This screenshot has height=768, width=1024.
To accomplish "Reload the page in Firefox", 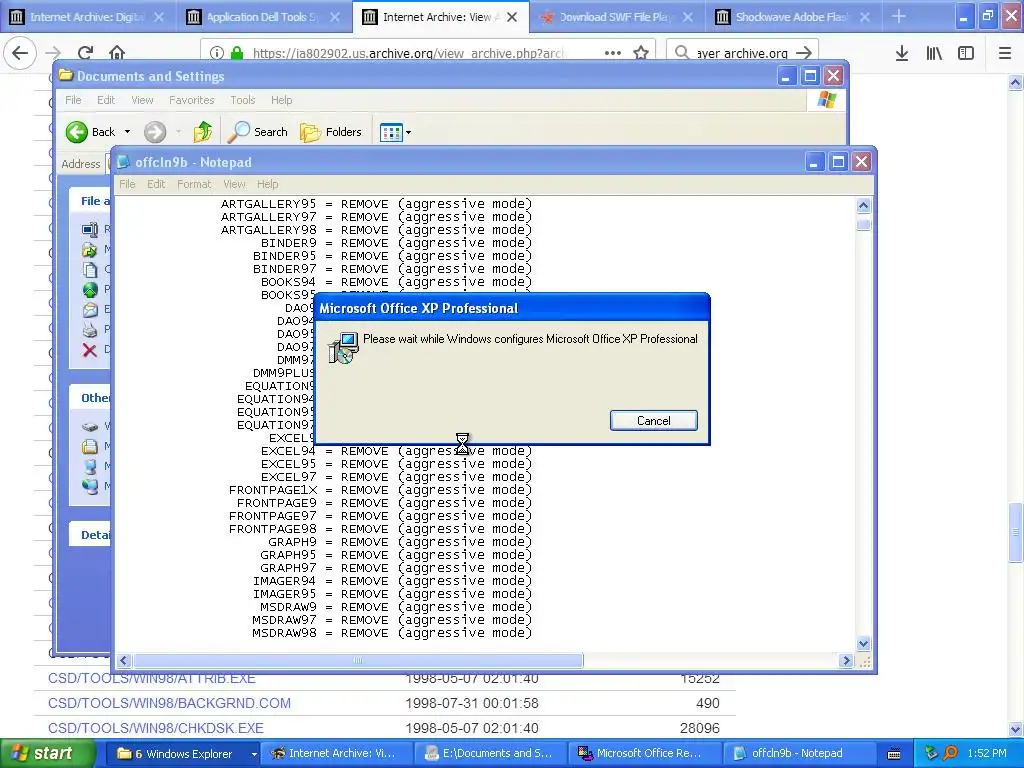I will pos(86,53).
